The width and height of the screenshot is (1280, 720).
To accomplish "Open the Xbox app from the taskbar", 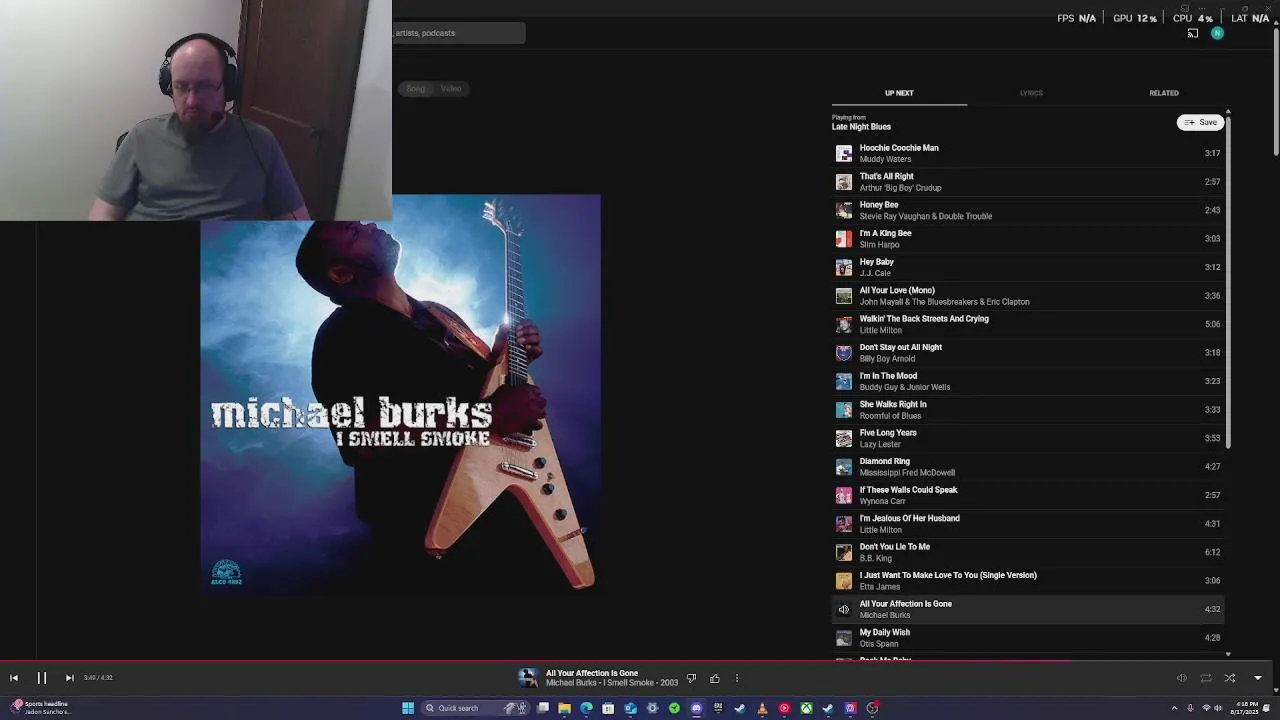I will (x=806, y=708).
